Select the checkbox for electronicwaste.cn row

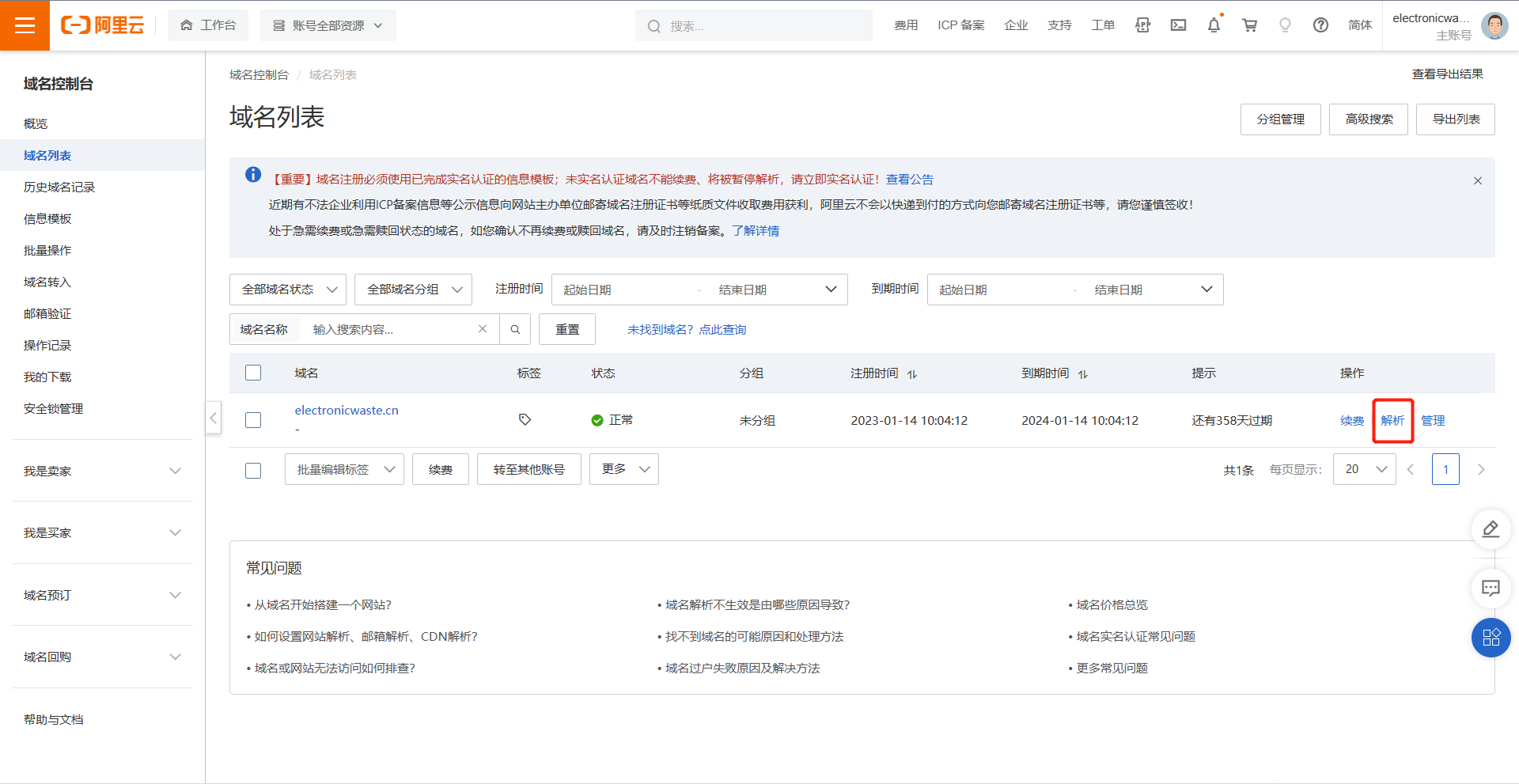click(253, 420)
